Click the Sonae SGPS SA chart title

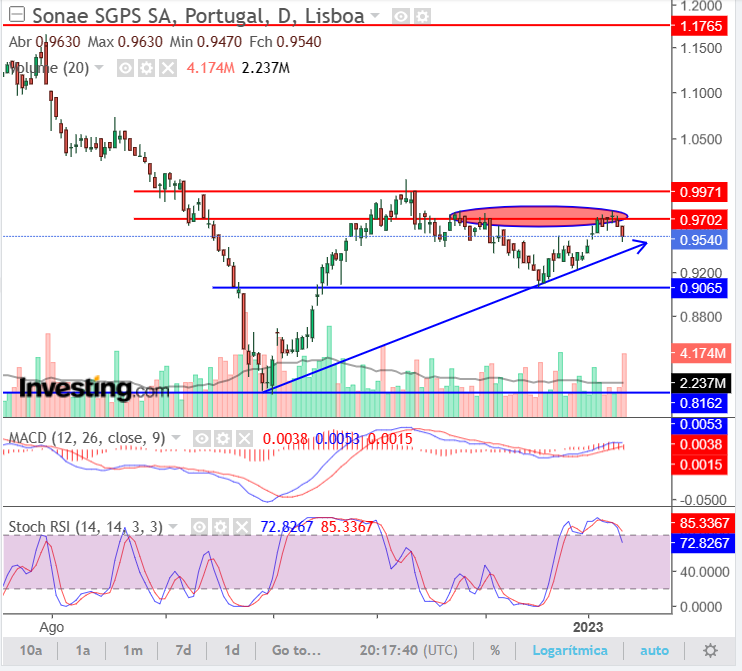pyautogui.click(x=198, y=16)
